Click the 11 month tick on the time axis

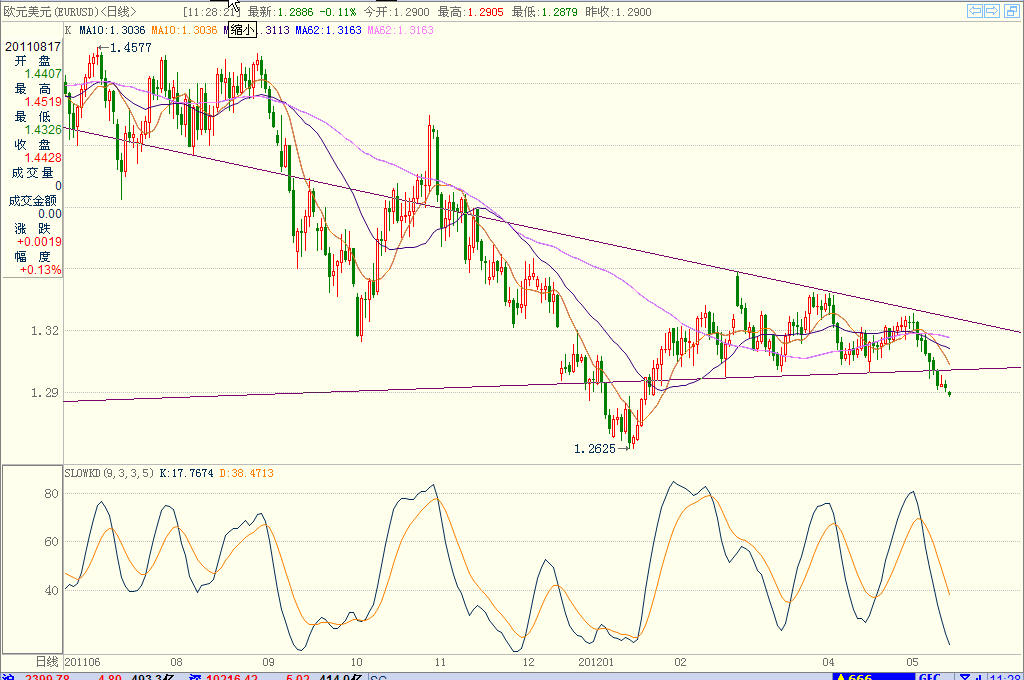point(440,662)
